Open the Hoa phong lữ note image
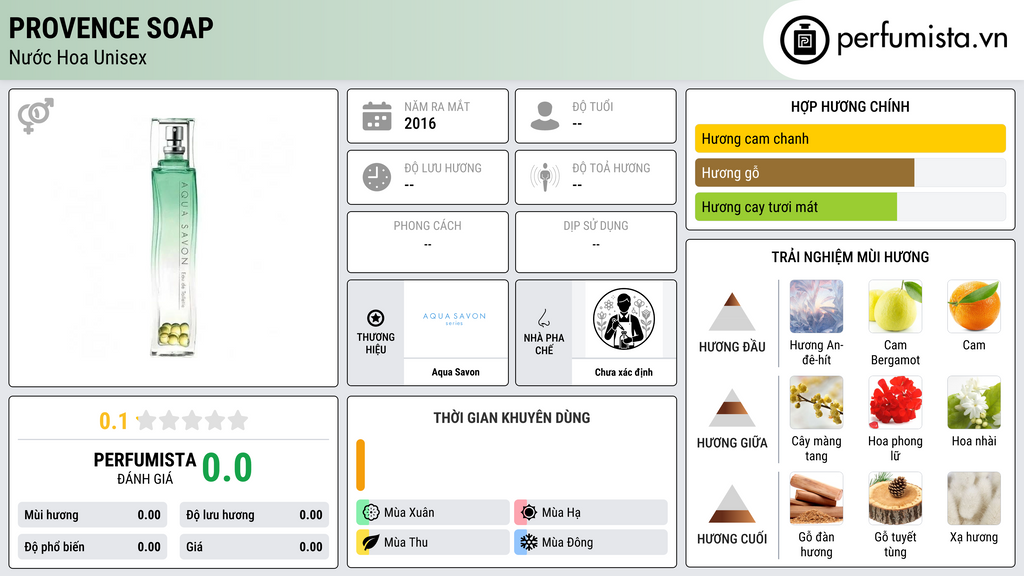Screen dimensions: 1024x576 pos(895,403)
